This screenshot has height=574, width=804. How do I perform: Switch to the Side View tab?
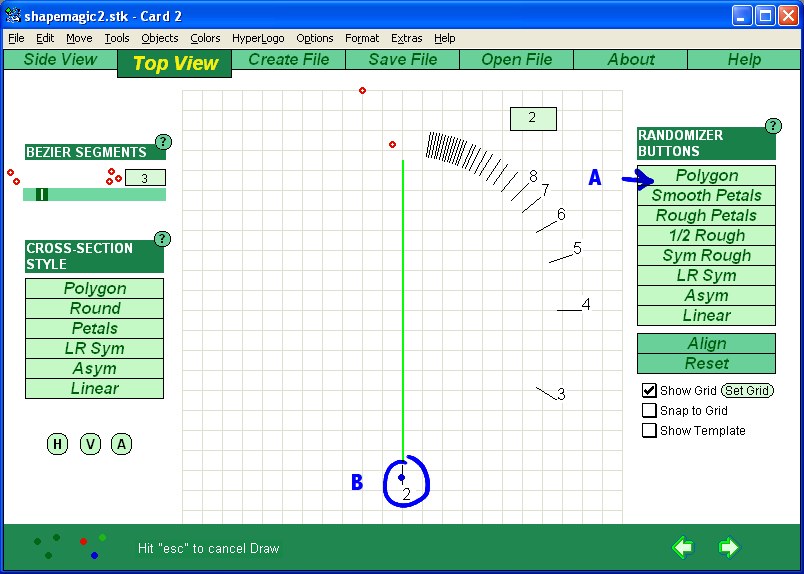60,60
